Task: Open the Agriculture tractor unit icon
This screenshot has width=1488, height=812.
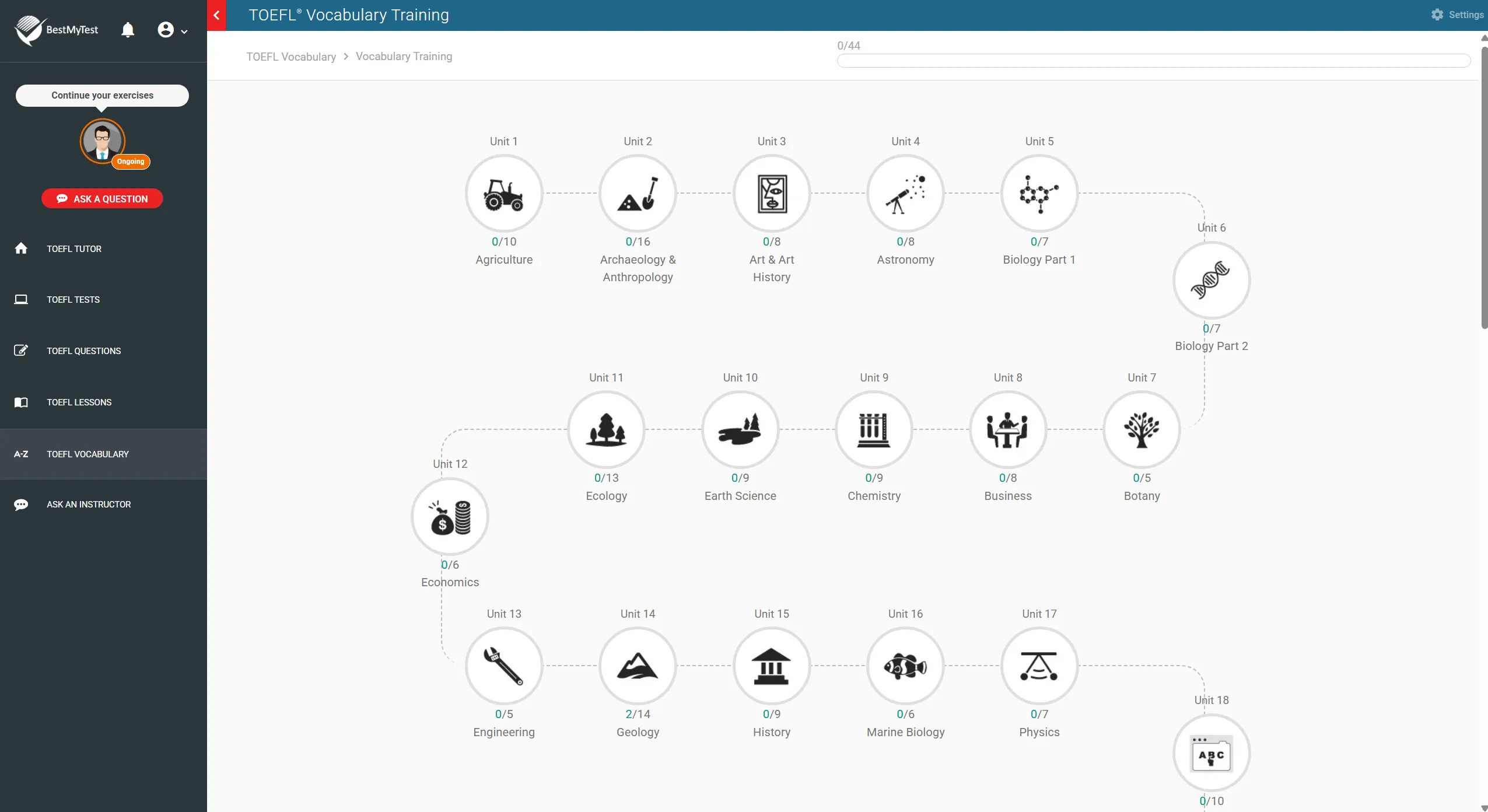Action: click(504, 193)
